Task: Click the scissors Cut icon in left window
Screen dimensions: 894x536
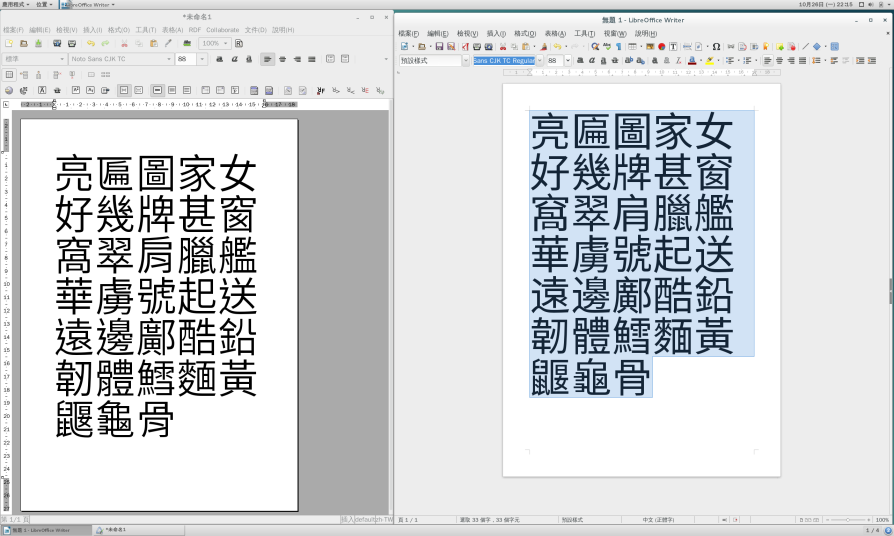Action: pos(124,44)
